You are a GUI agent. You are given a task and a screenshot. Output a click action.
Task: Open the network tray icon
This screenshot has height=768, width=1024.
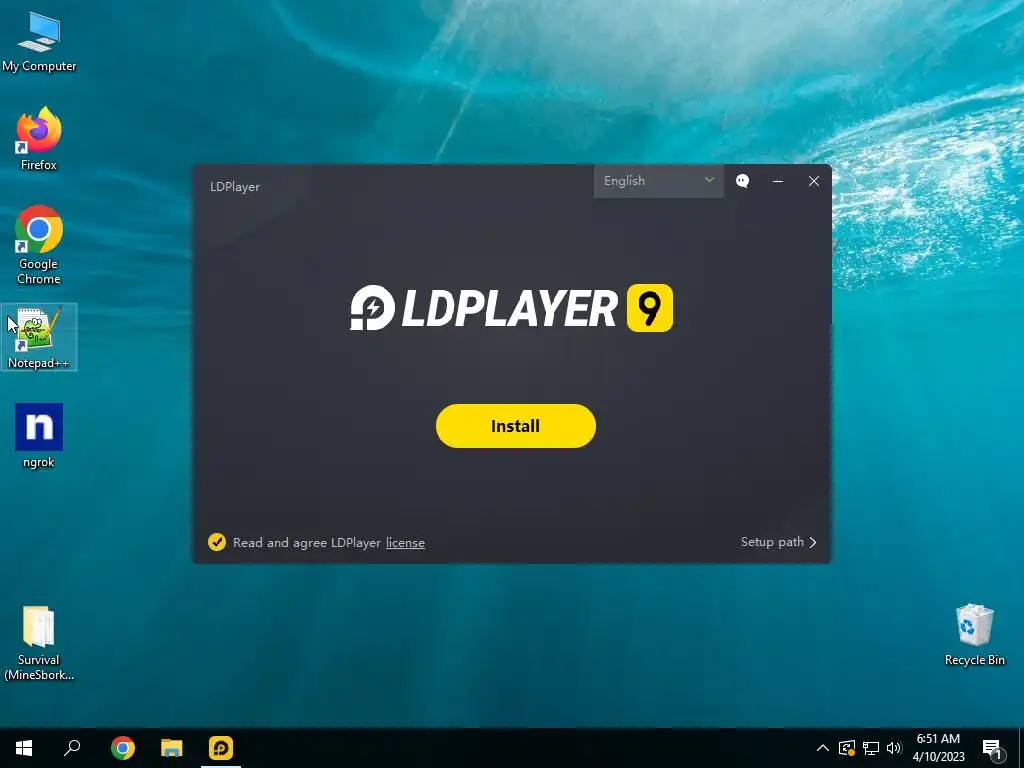[871, 748]
